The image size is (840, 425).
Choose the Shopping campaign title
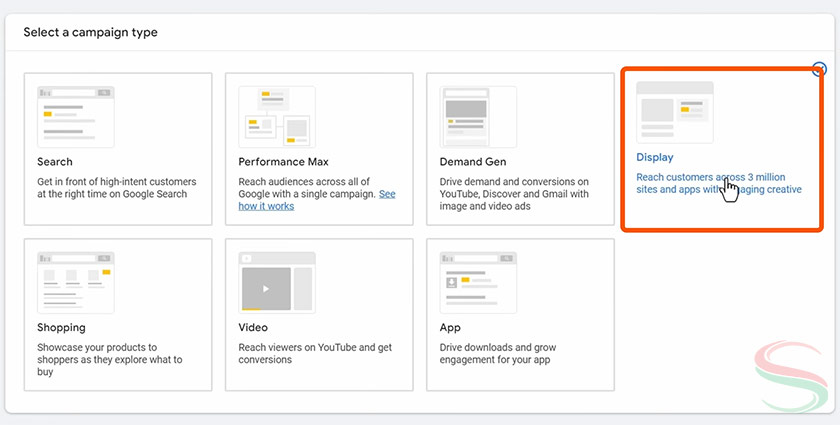62,327
